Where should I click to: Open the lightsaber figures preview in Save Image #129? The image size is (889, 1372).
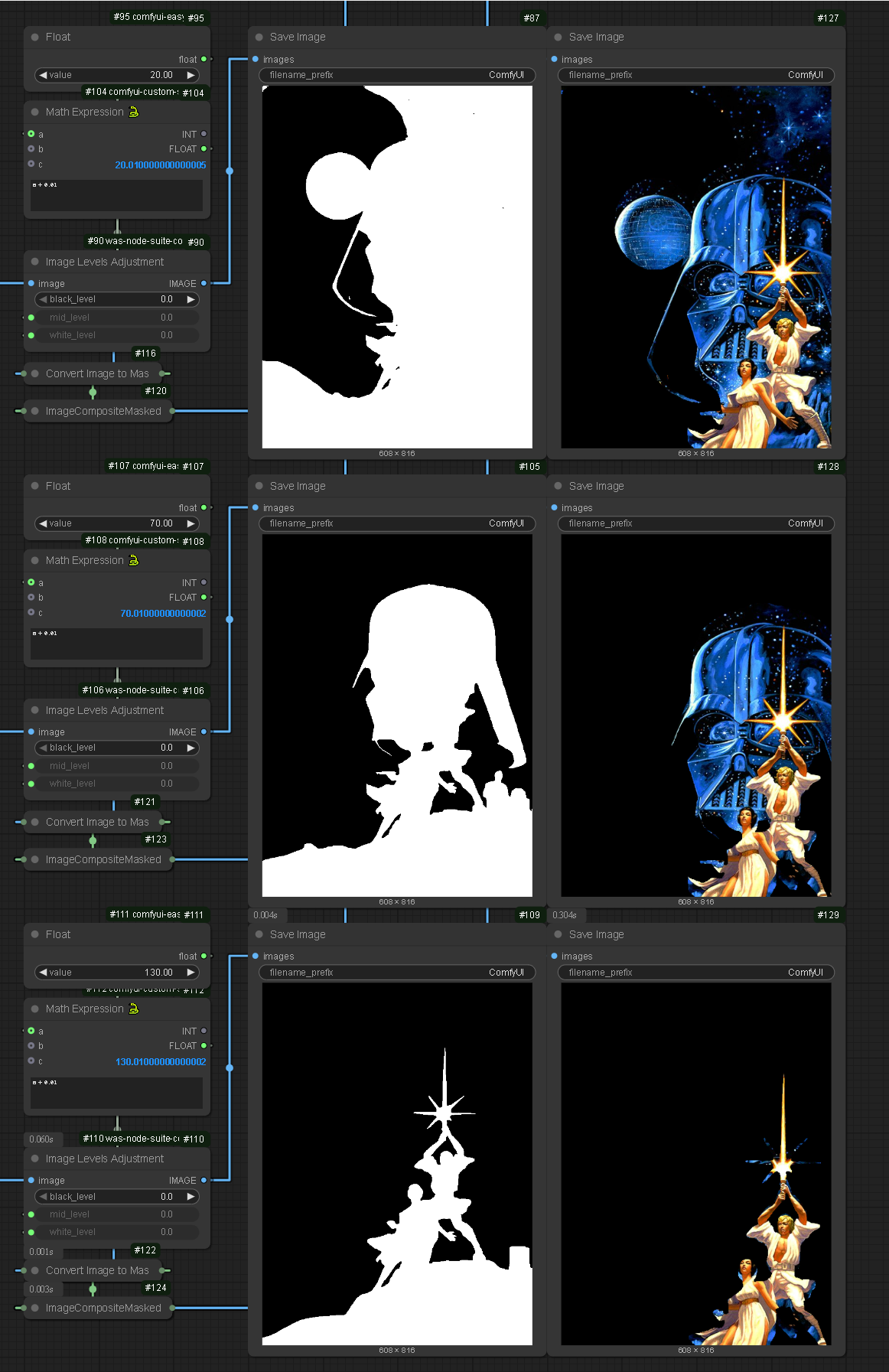pyautogui.click(x=696, y=1164)
